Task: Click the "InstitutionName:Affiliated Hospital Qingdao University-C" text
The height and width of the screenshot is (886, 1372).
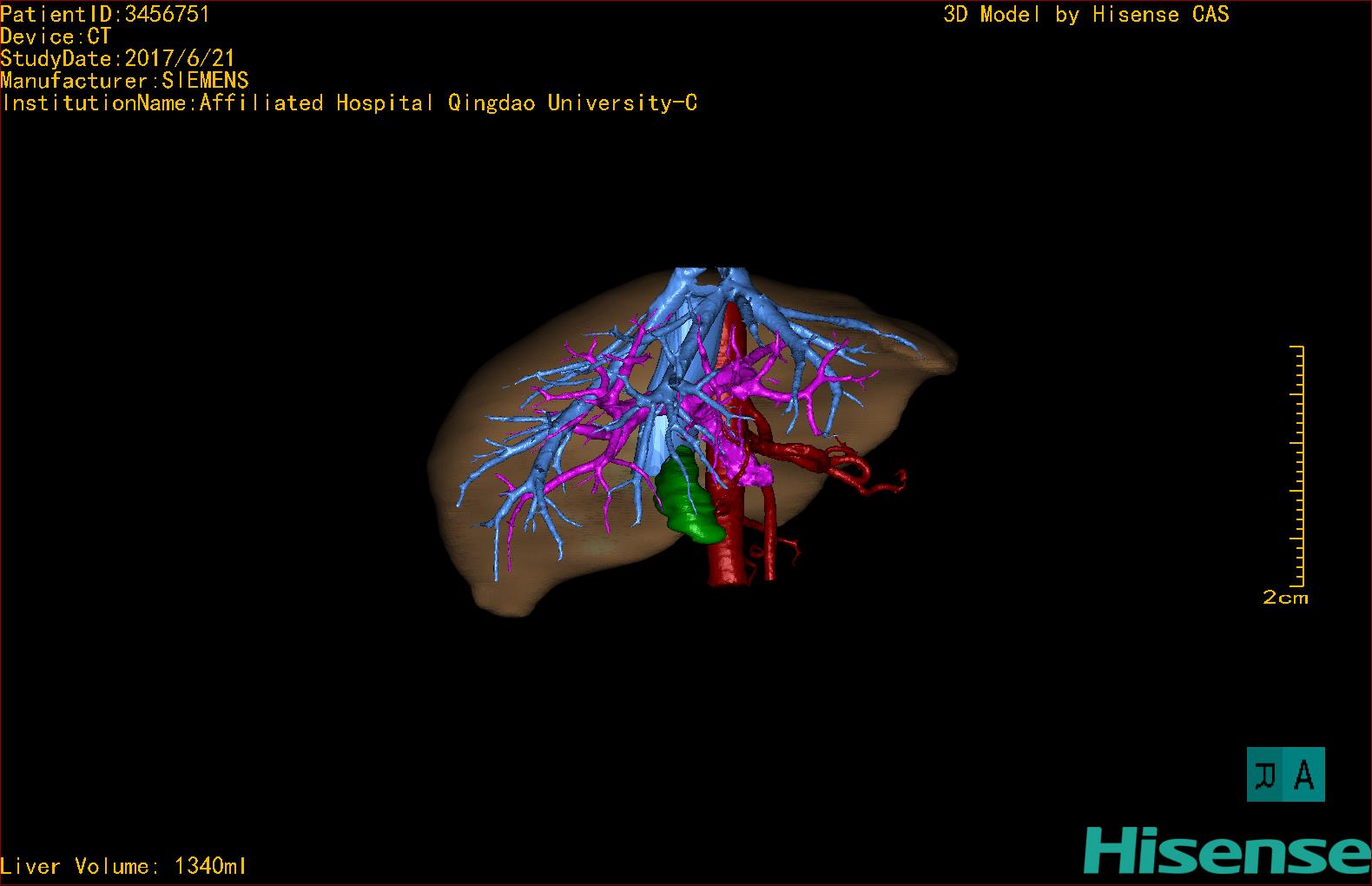Action: point(349,103)
